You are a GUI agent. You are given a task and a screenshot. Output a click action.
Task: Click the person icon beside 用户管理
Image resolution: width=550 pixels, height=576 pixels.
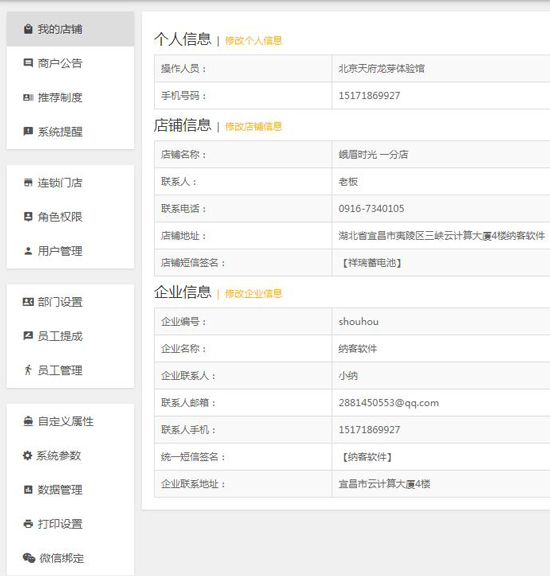click(x=28, y=251)
